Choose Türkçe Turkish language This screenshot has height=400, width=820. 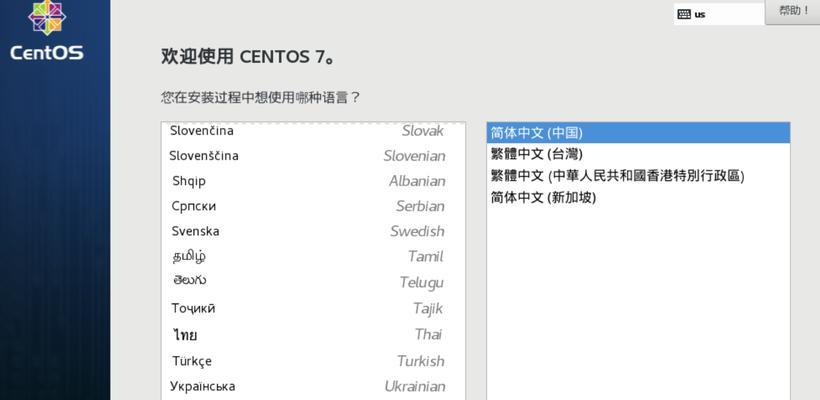tap(313, 361)
